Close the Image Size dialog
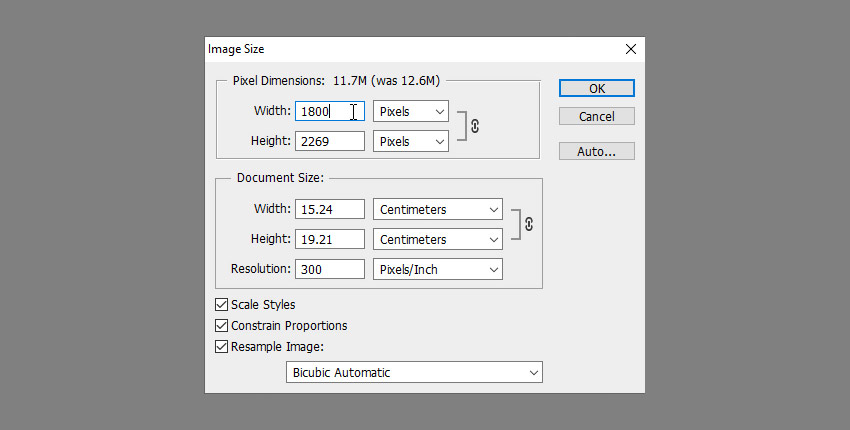 pos(630,49)
